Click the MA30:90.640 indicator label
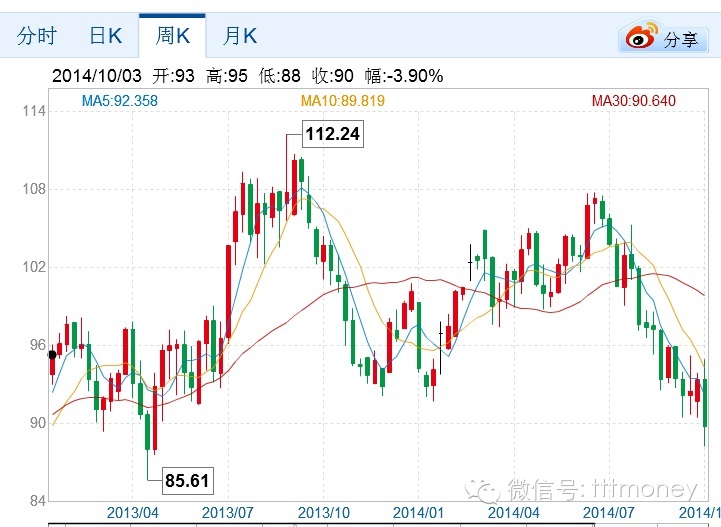721x527 pixels. [x=634, y=101]
